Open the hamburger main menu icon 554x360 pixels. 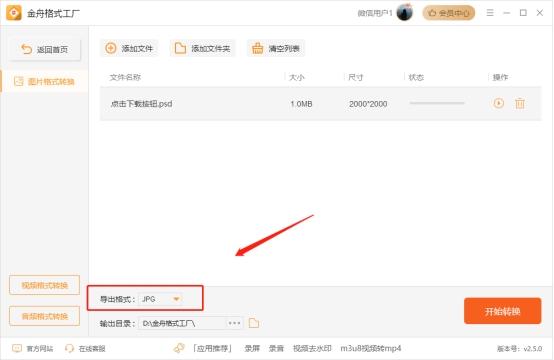coord(490,13)
